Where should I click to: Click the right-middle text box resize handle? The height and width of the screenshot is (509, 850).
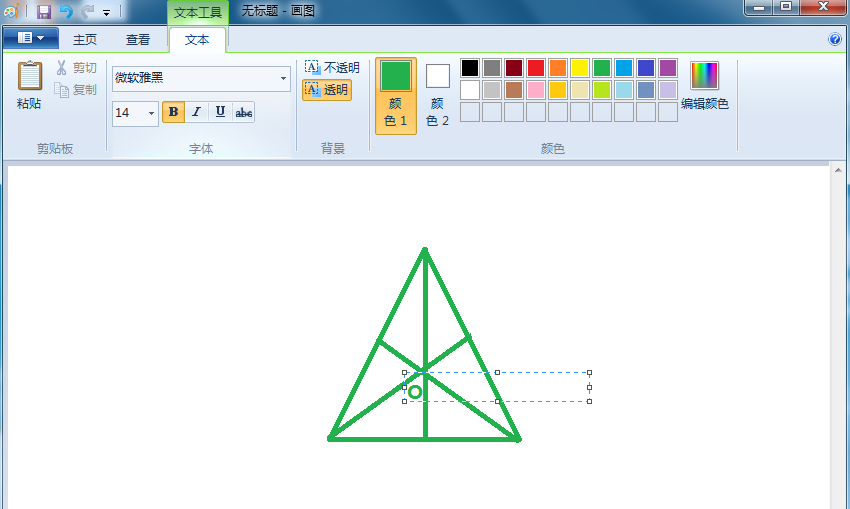[589, 387]
